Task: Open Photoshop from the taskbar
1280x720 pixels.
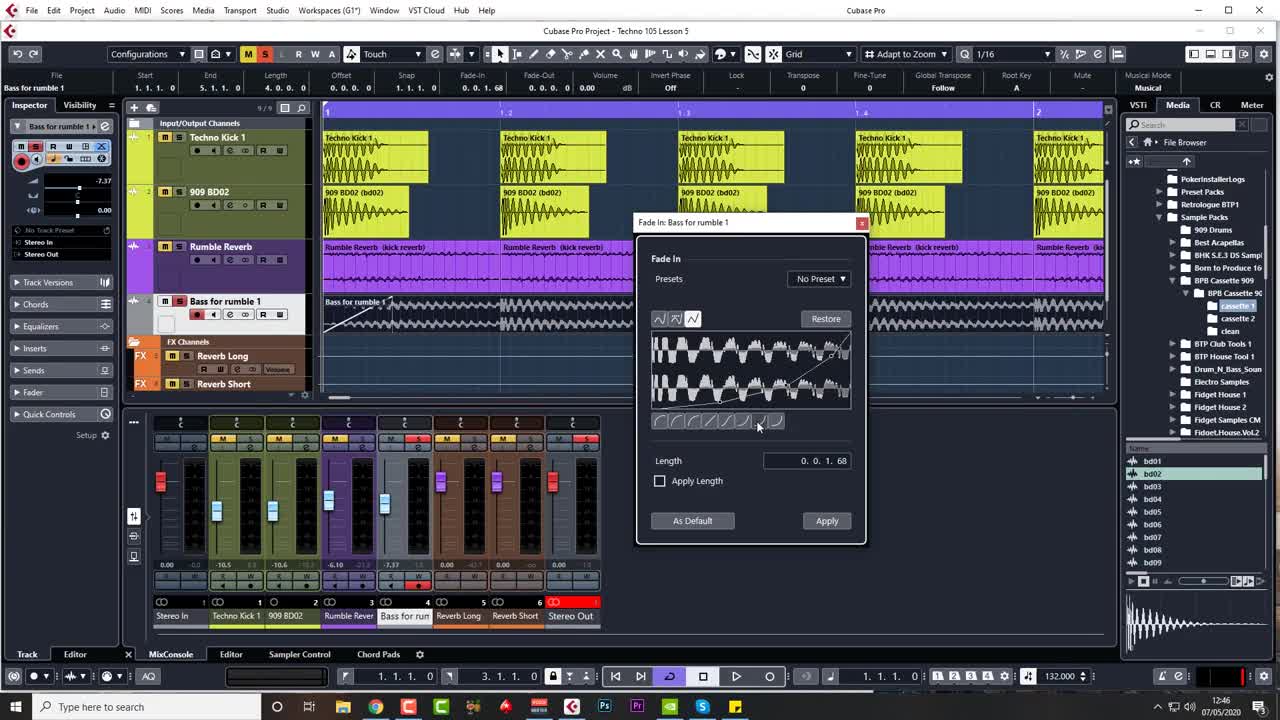Action: 604,707
